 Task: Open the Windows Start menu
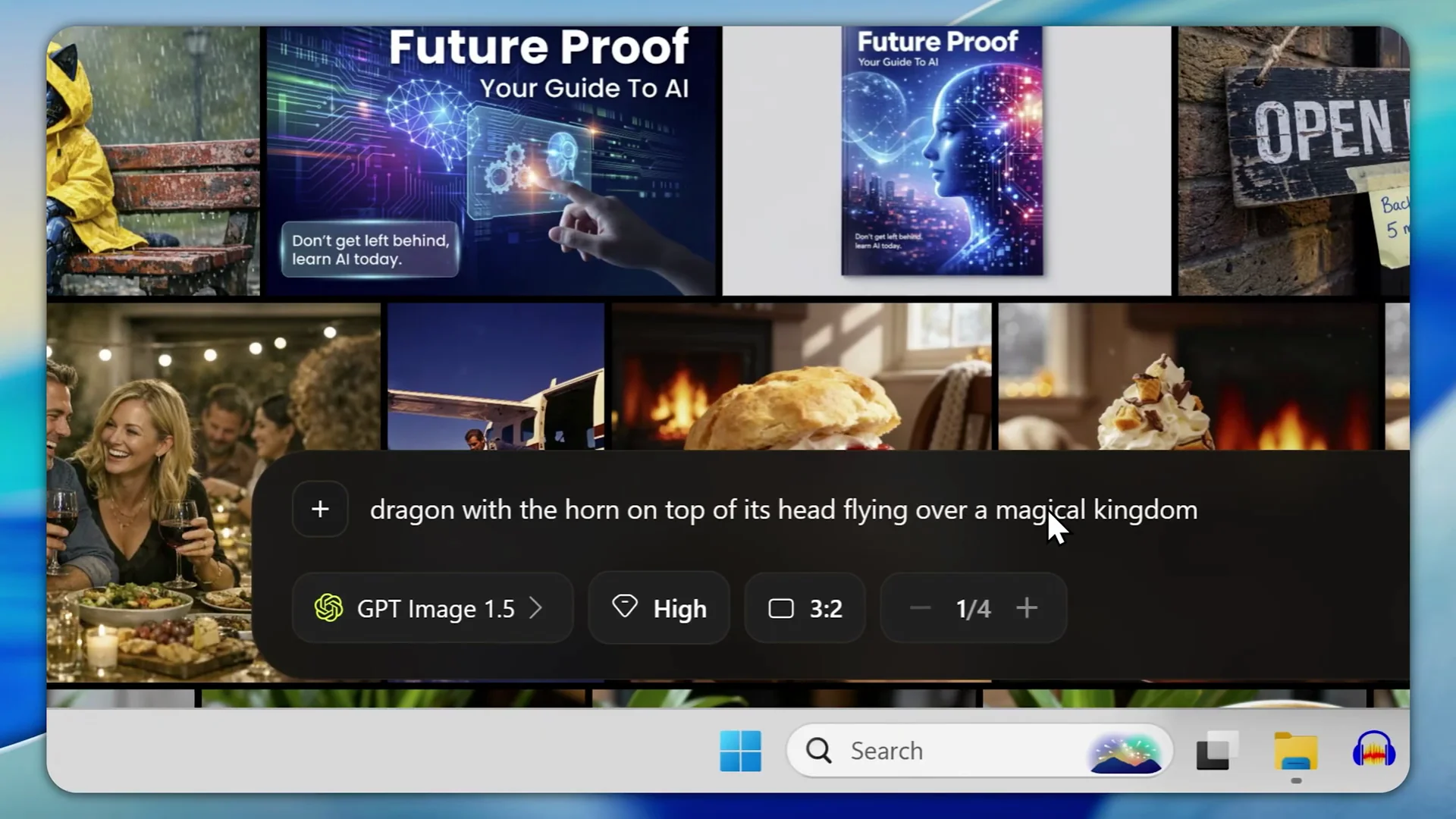pos(741,750)
